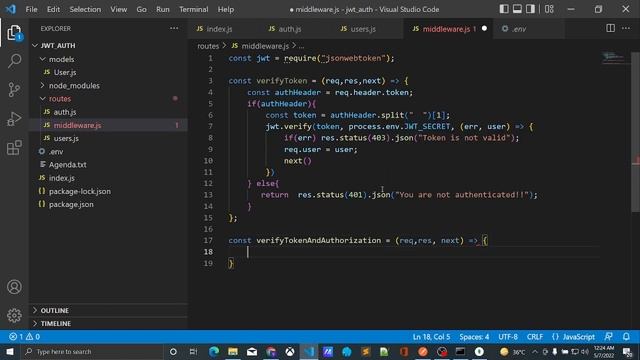Open the Manage gear icon
The width and height of the screenshot is (640, 360).
[14, 315]
